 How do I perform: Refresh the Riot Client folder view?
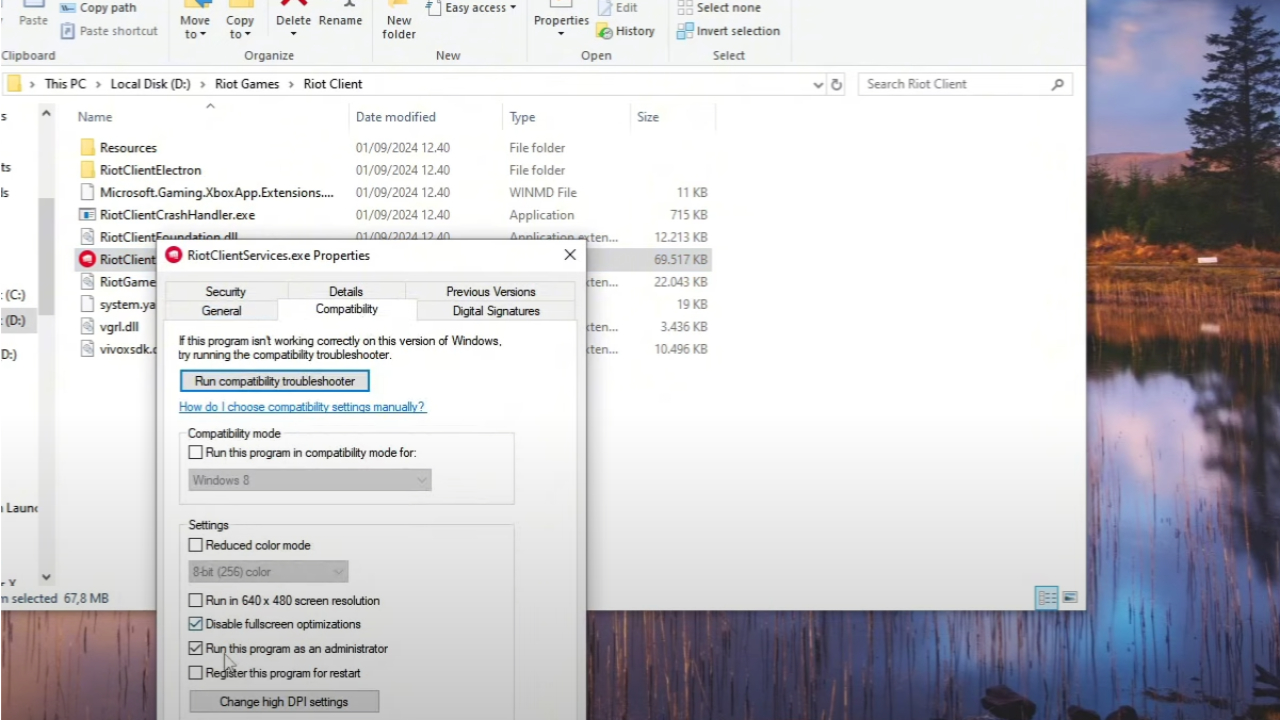(x=837, y=85)
